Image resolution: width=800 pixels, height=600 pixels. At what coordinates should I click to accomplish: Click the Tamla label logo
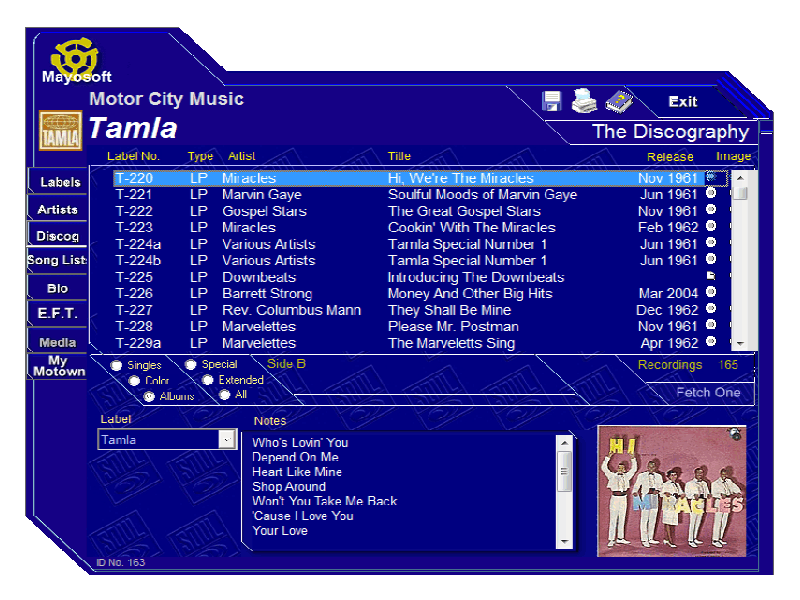[x=60, y=130]
